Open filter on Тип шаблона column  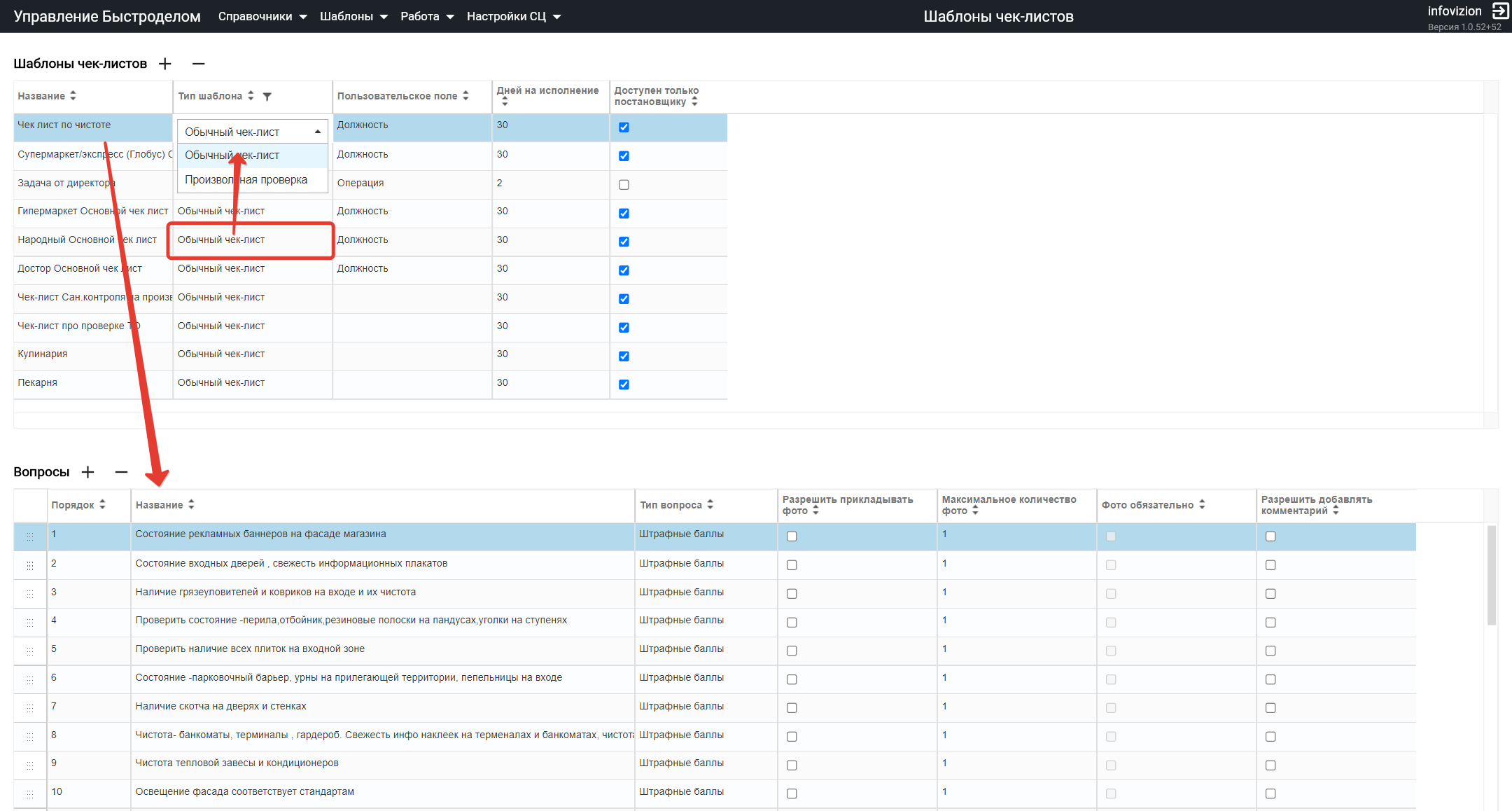click(267, 97)
